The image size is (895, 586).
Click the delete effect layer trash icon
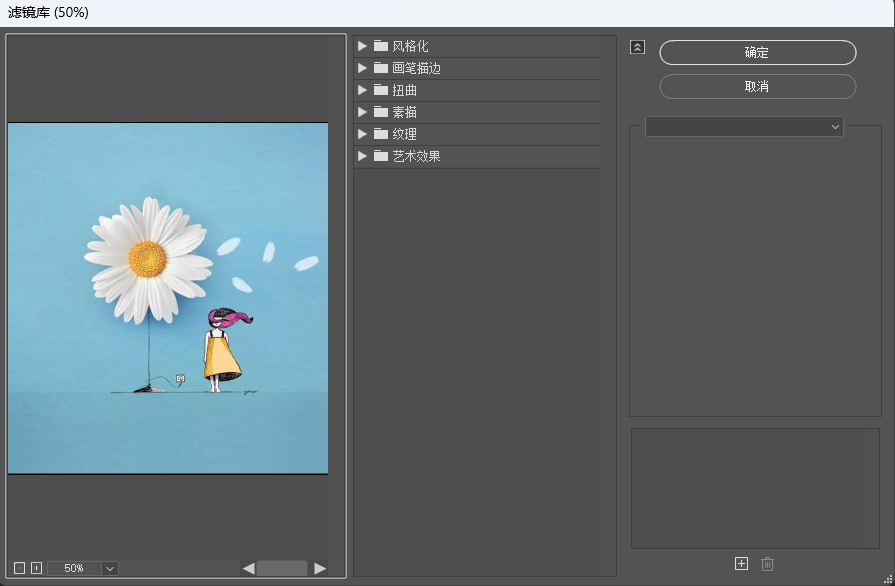767,564
